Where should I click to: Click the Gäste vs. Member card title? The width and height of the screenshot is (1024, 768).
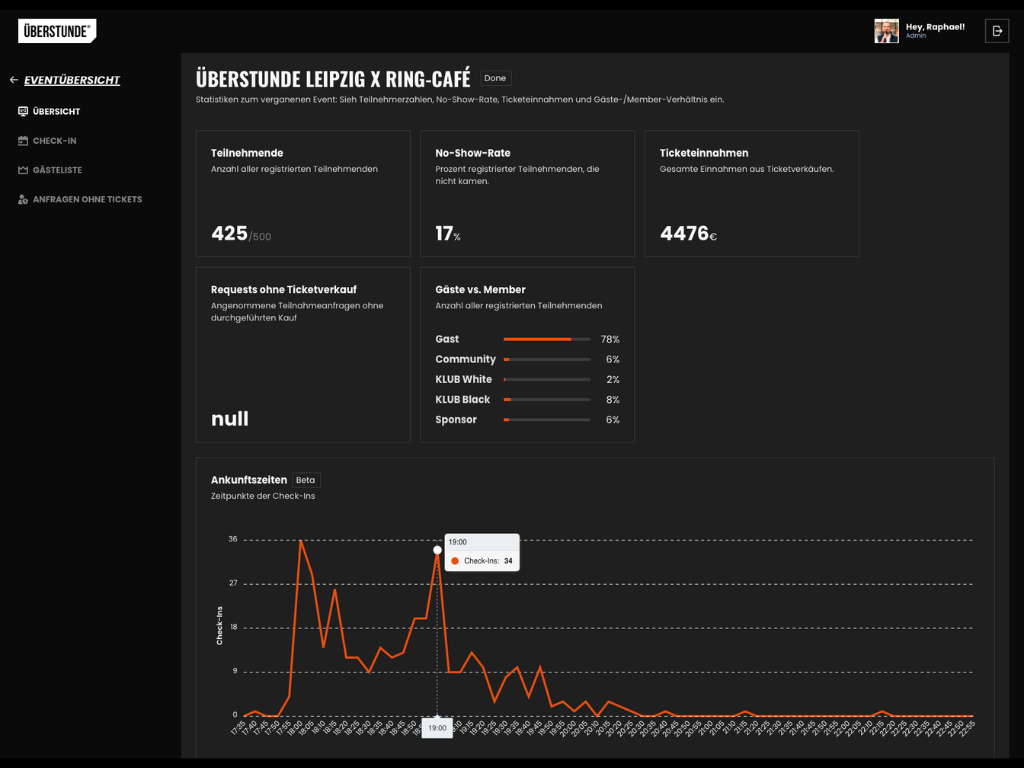tap(481, 289)
